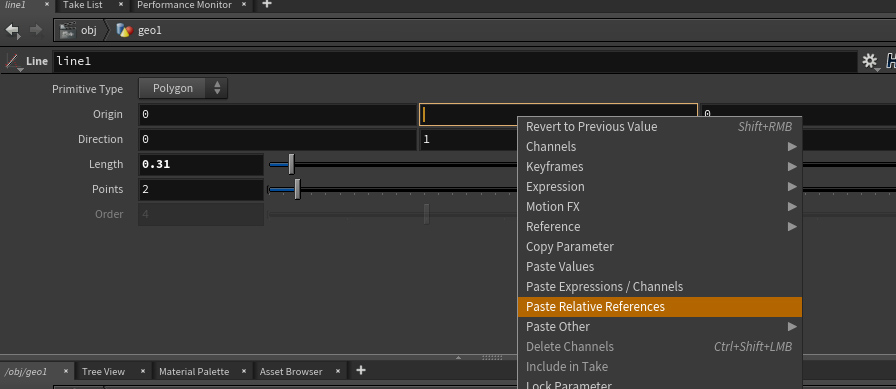The width and height of the screenshot is (896, 389).
Task: Click the Direction X field
Action: click(277, 139)
